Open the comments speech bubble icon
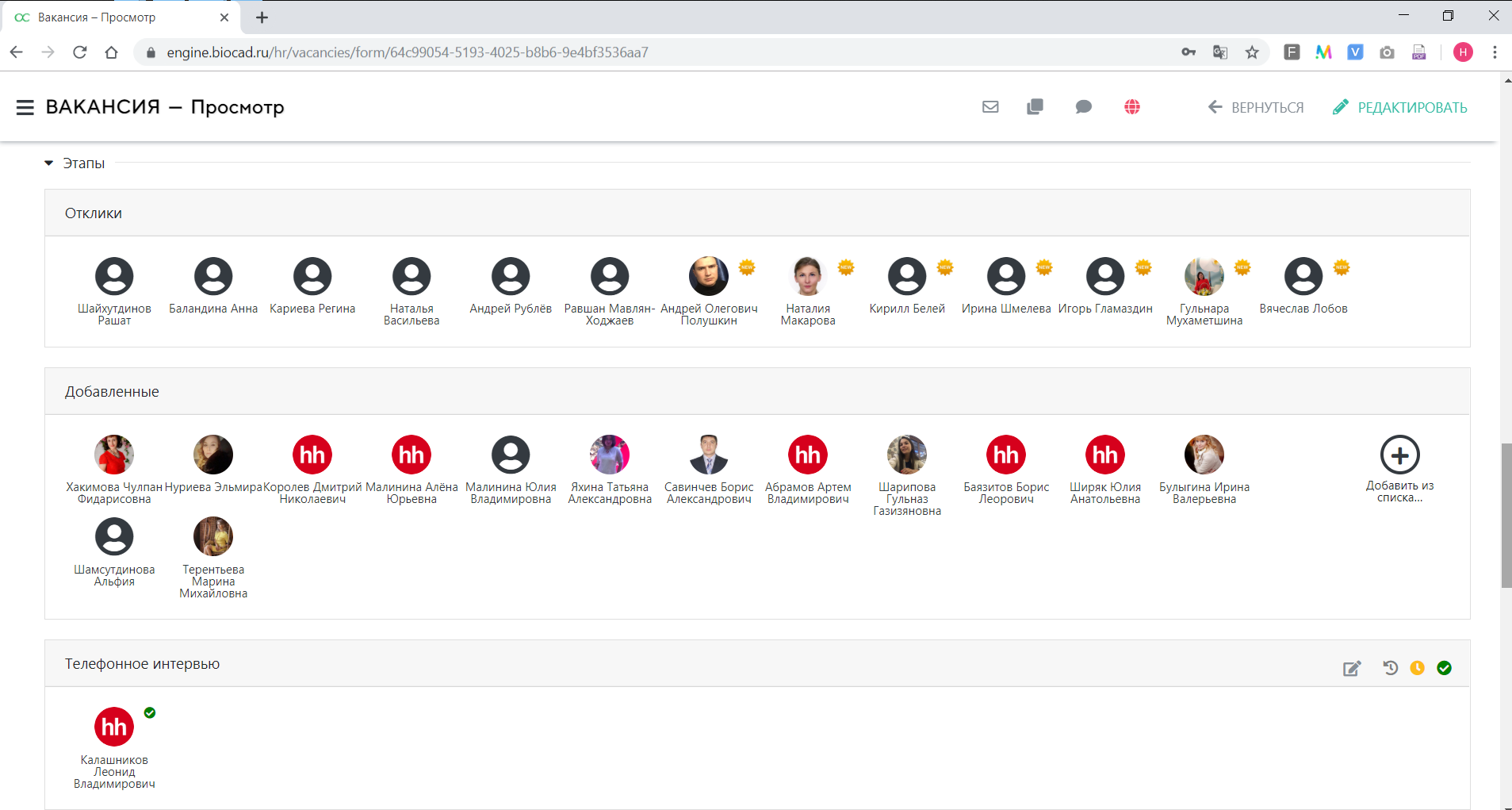This screenshot has width=1512, height=810. [1083, 107]
